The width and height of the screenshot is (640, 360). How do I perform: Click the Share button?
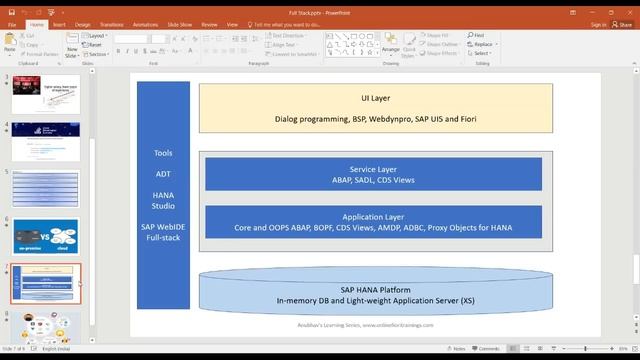[x=622, y=25]
